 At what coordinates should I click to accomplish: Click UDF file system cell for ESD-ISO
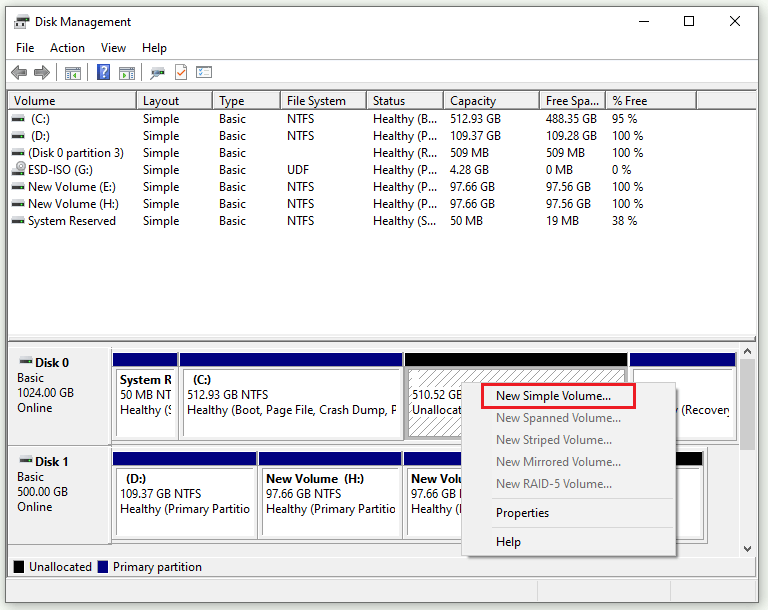(298, 170)
